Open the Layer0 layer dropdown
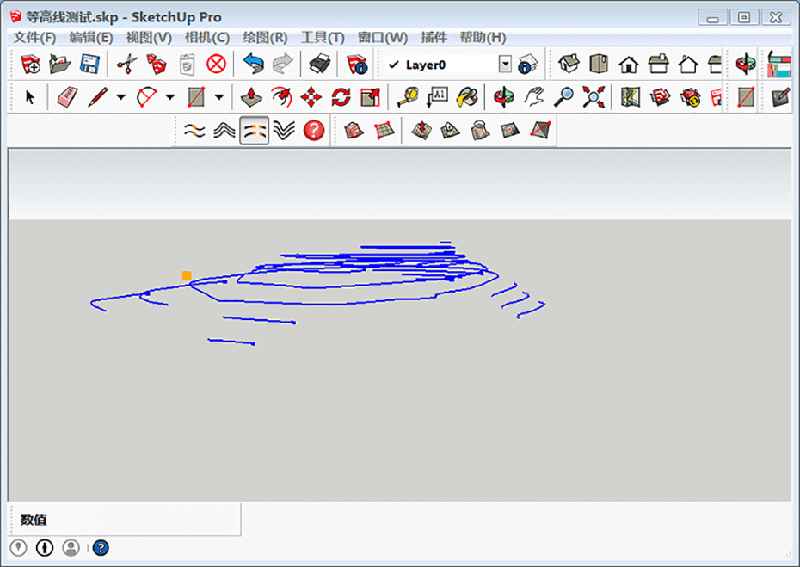800x567 pixels. 504,64
